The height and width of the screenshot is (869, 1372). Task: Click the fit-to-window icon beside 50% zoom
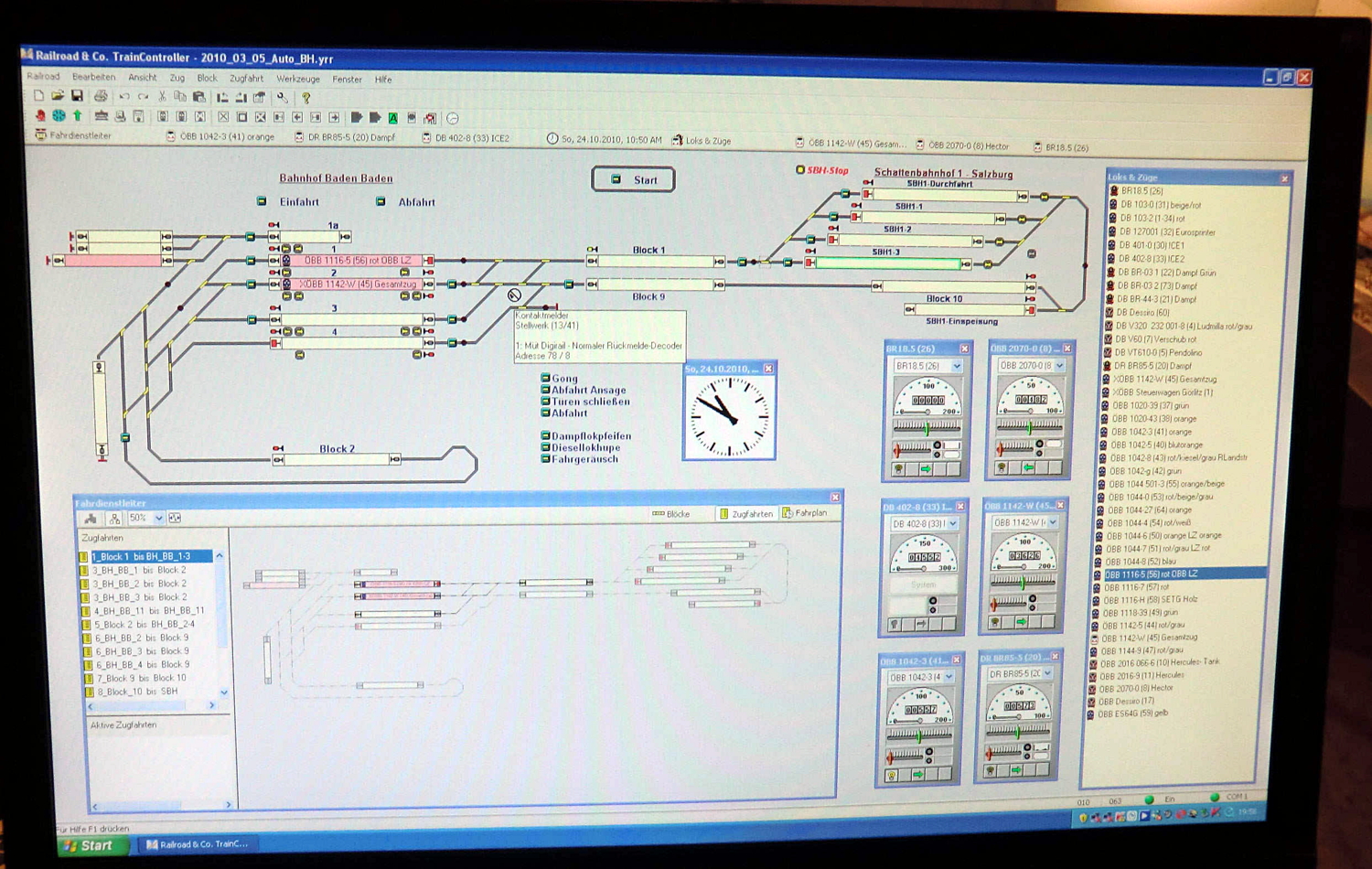(x=175, y=518)
